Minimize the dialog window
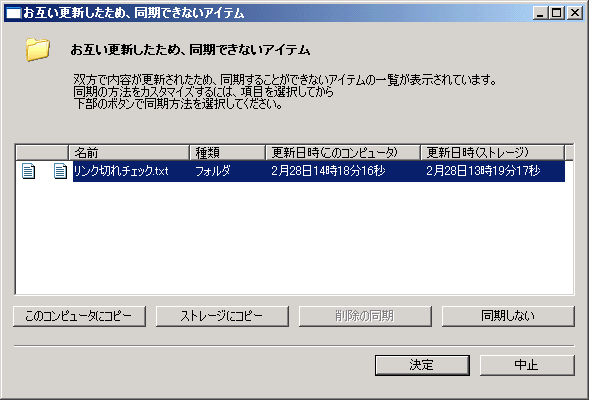Screen dimensions: 589x400 tap(541, 13)
